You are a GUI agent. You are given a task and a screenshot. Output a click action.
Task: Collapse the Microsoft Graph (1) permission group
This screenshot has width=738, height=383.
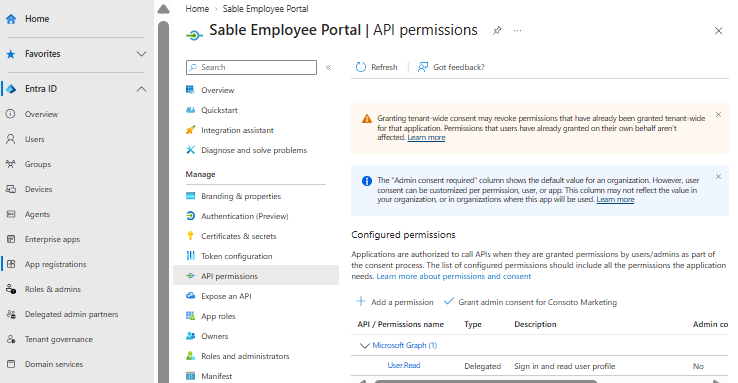click(364, 345)
